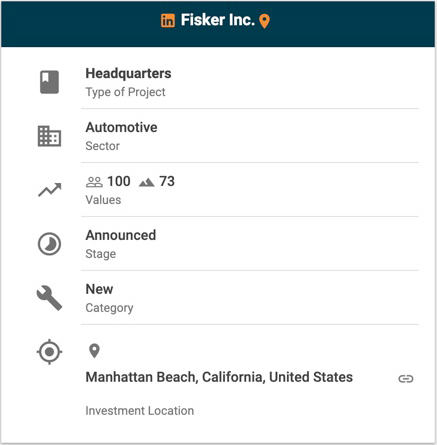Click the Automotive sector text
437x445 pixels.
(x=121, y=127)
